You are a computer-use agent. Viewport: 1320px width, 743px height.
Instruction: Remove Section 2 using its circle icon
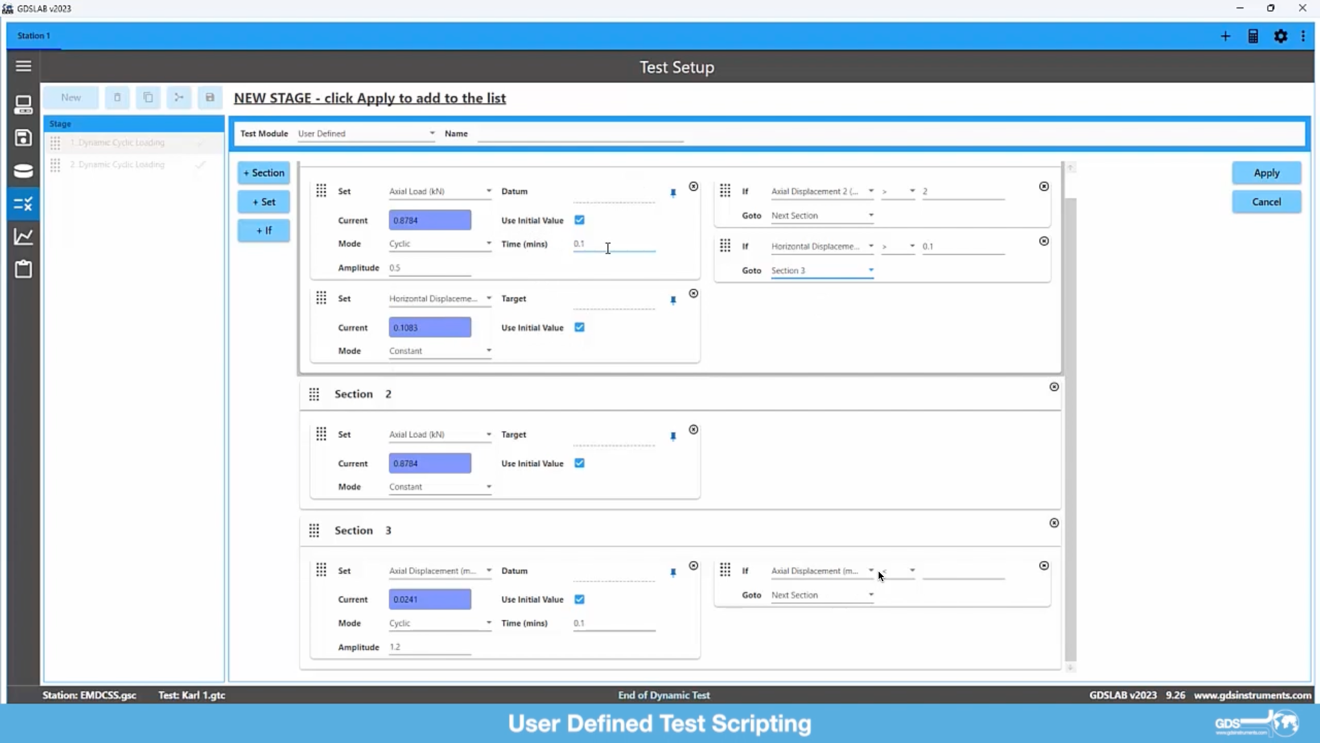point(1054,387)
